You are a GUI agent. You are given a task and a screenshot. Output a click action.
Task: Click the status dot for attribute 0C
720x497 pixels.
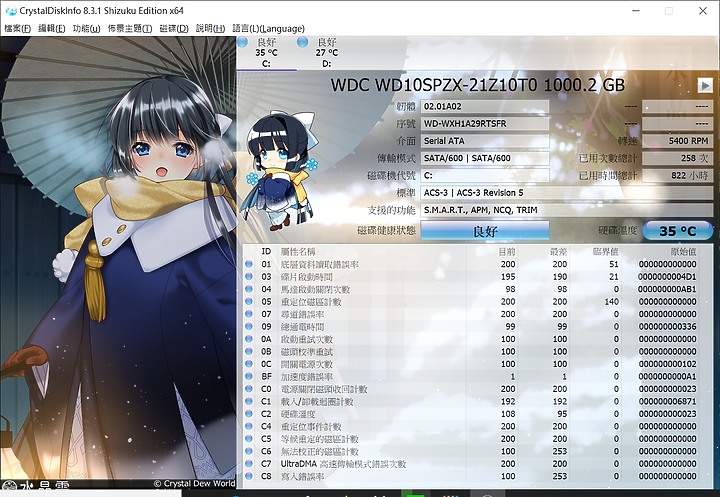tap(249, 364)
